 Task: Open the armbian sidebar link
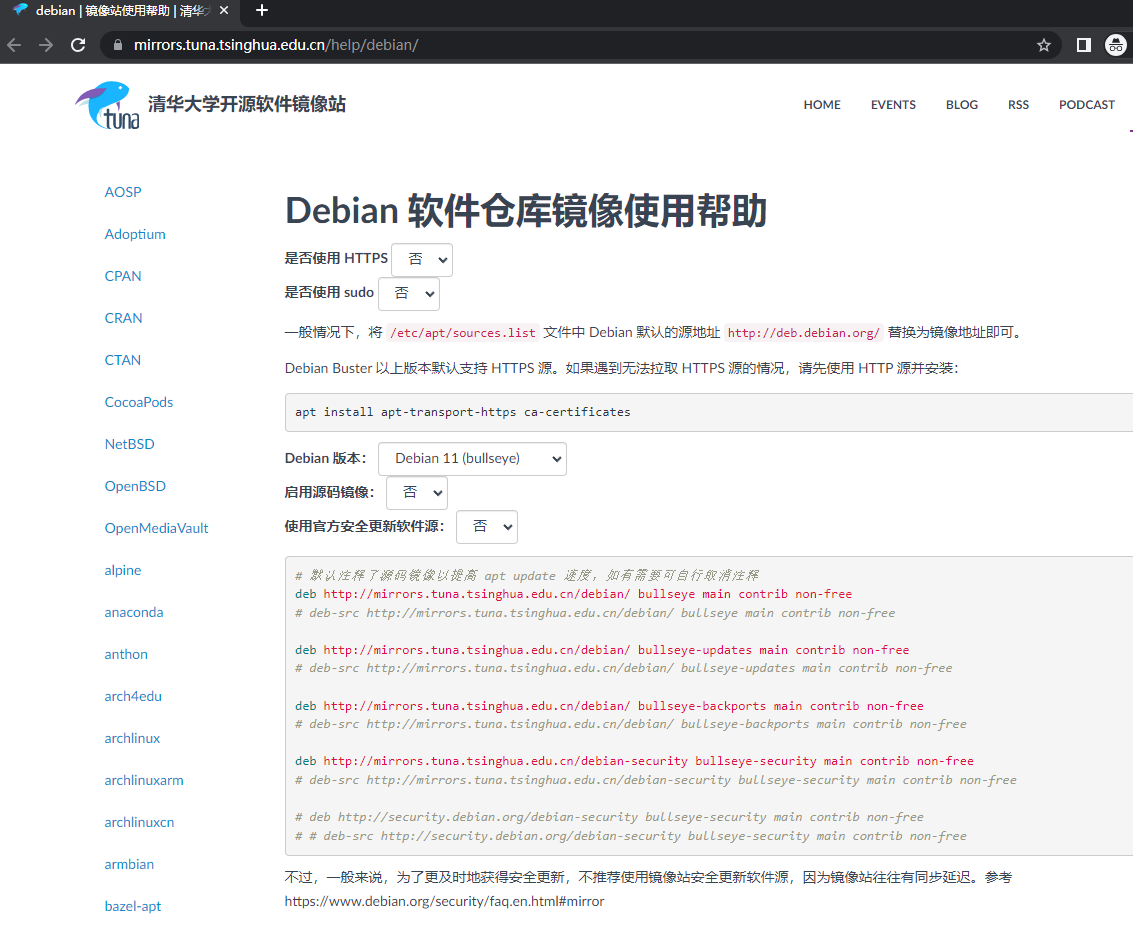(129, 864)
